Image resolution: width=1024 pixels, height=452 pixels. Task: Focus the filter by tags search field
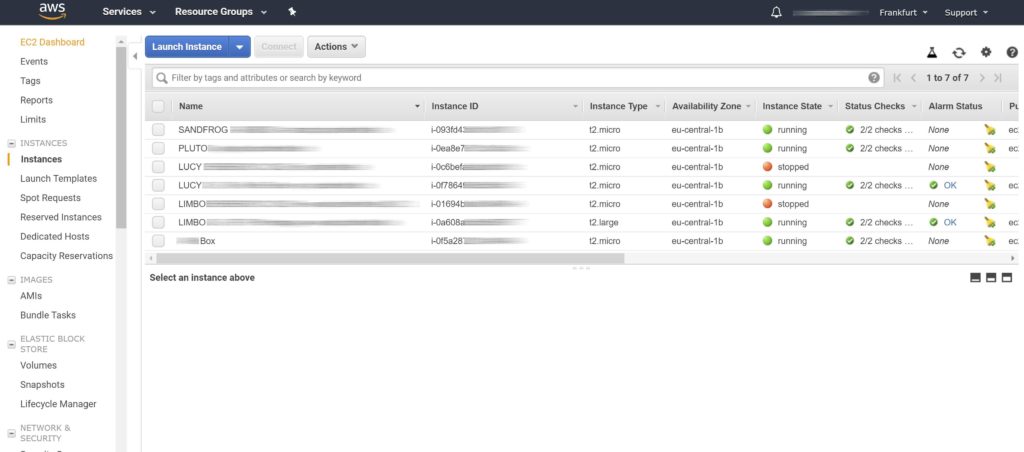(x=519, y=78)
